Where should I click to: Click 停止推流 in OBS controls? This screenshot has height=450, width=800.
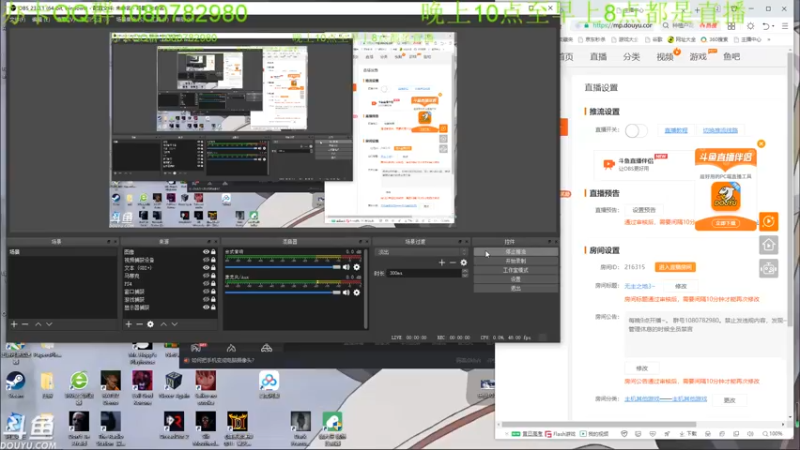pyautogui.click(x=516, y=252)
